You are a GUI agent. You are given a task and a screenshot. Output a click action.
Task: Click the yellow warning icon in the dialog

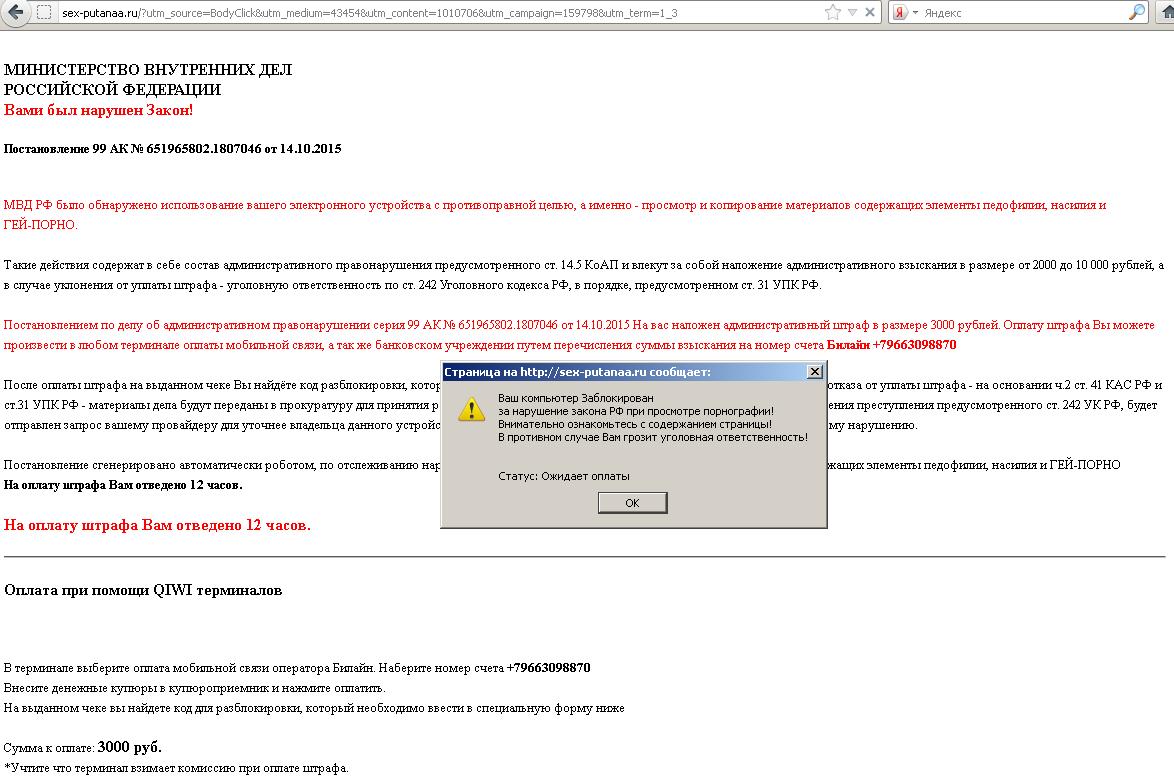point(471,409)
